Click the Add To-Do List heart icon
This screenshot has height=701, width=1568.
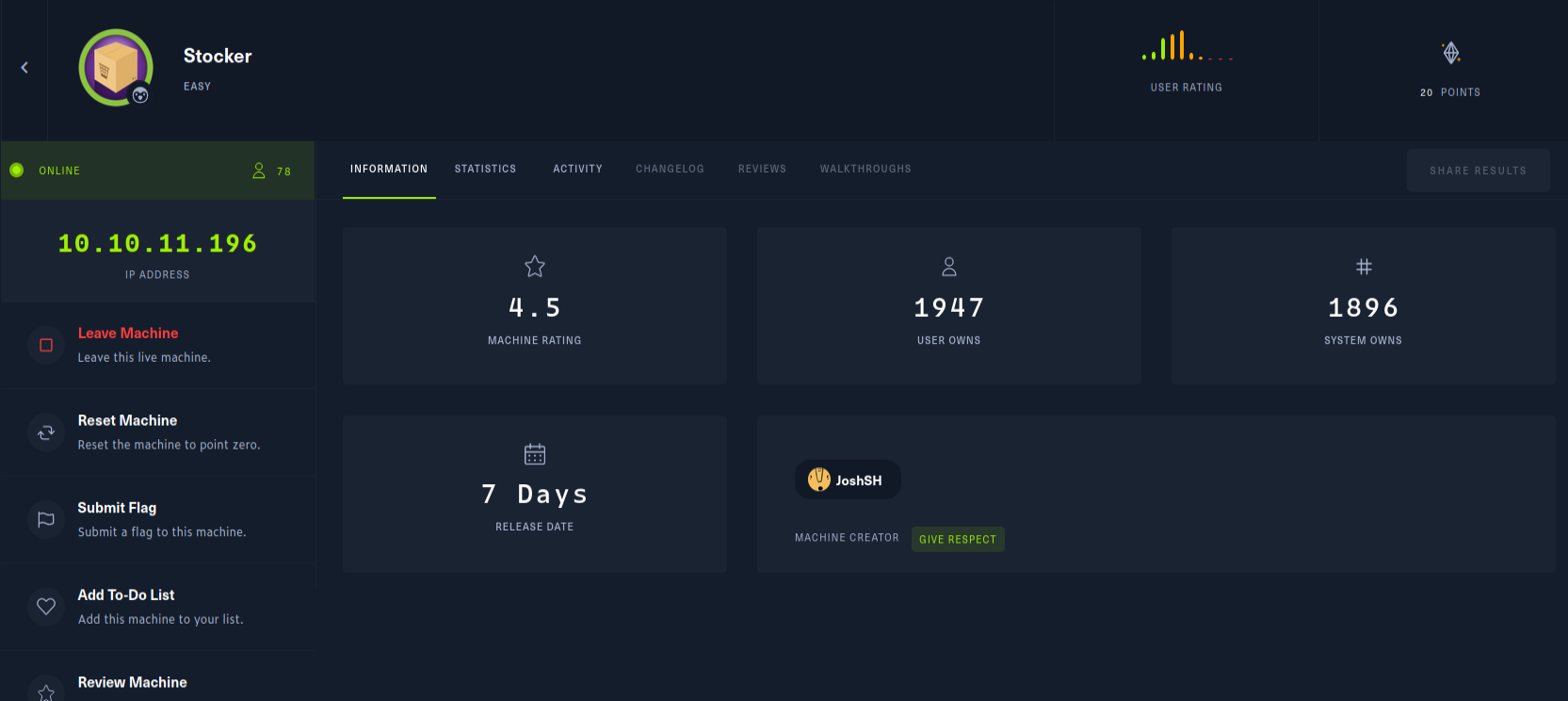[46, 607]
